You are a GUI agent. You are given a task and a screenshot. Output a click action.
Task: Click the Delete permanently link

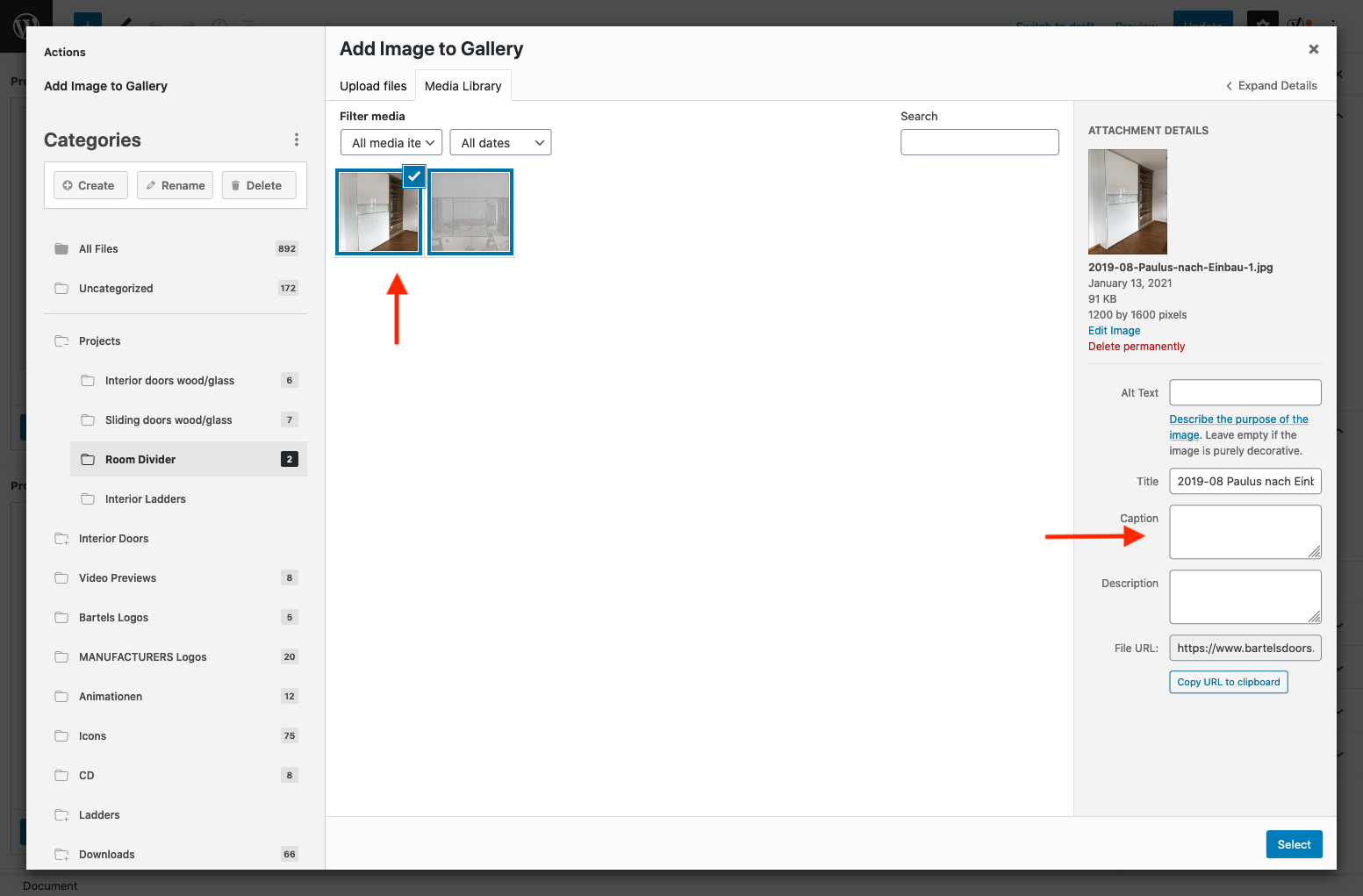point(1136,347)
